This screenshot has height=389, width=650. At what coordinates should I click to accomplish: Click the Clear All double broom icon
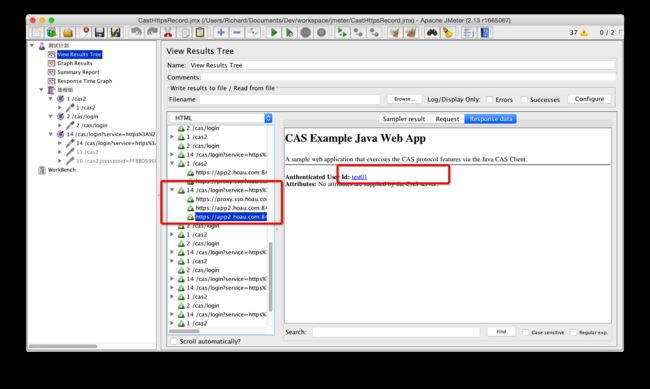coord(411,32)
